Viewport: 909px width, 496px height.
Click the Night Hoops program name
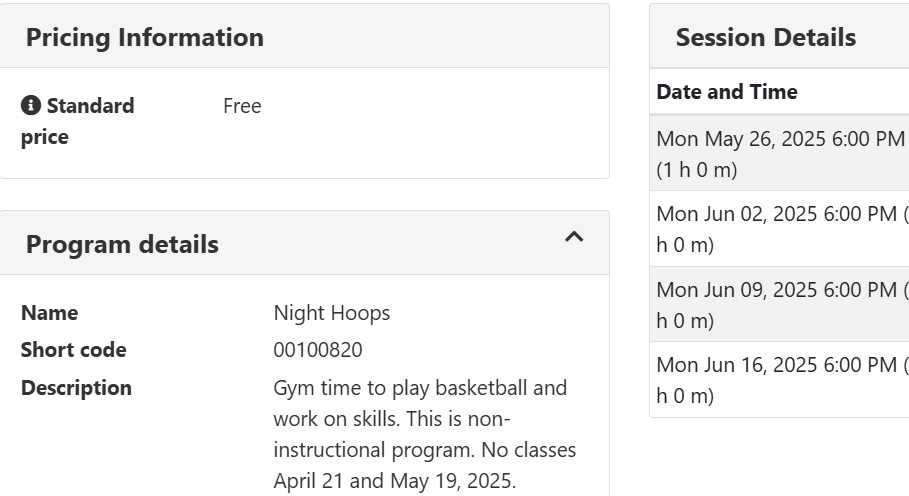(x=332, y=313)
